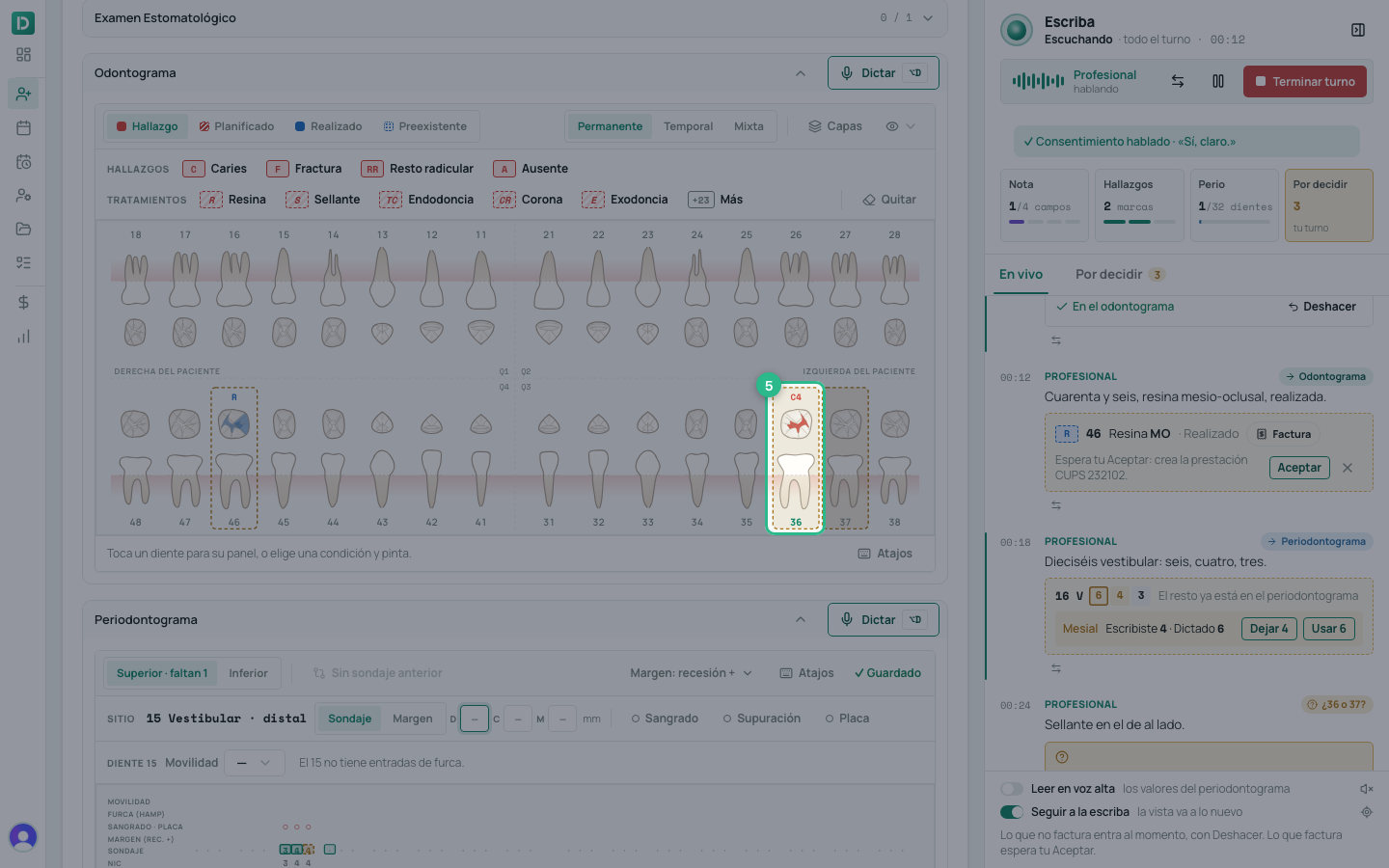Pause the scribe listening
1389x868 pixels.
(1218, 82)
